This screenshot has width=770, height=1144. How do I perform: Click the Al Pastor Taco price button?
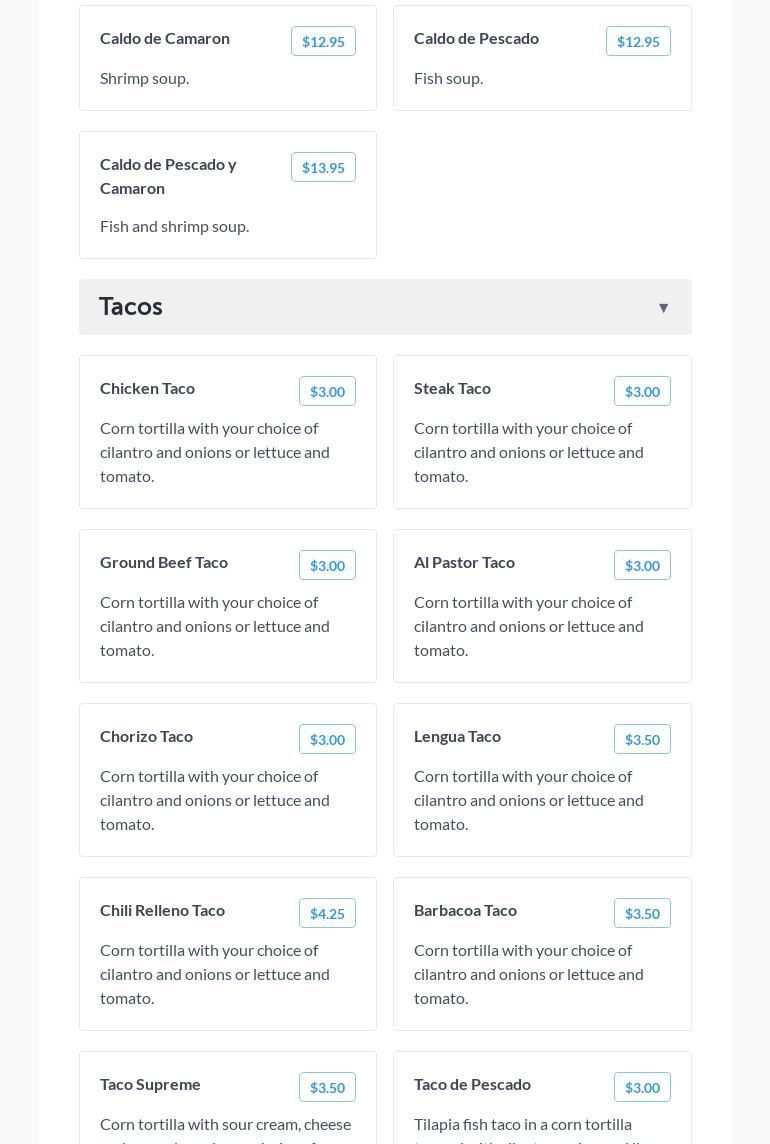pos(642,565)
